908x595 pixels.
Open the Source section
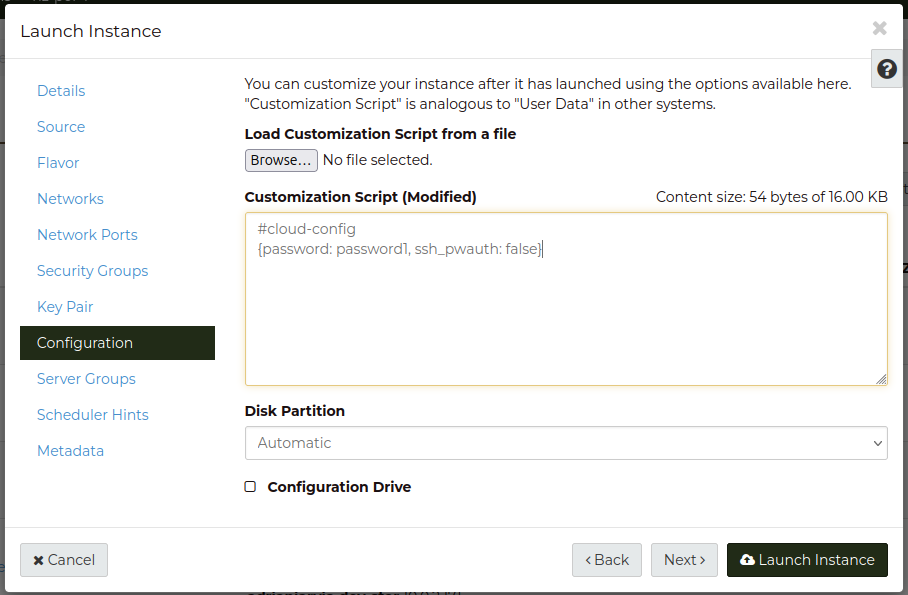coord(60,127)
